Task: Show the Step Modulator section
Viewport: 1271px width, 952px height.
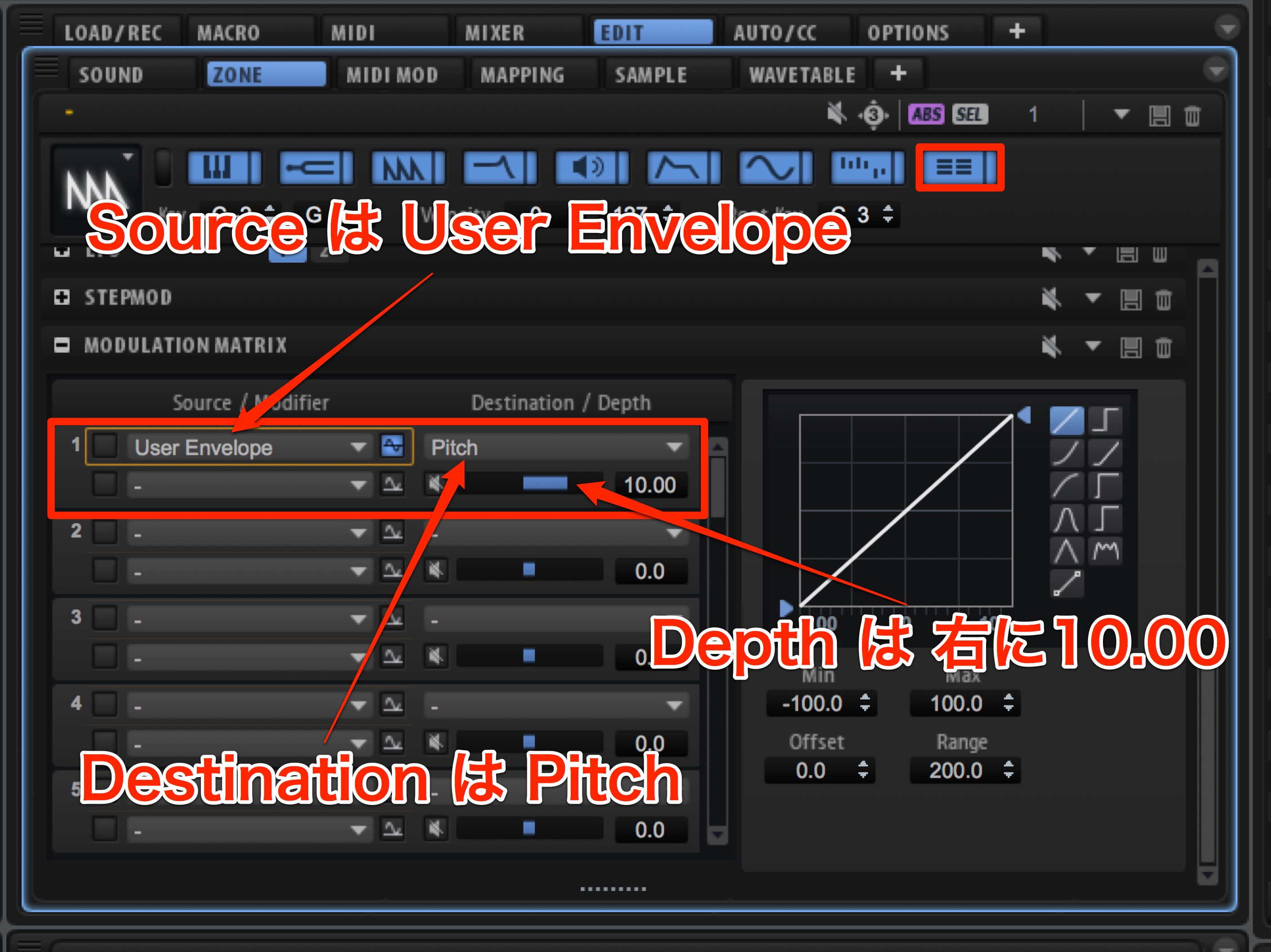Action: point(868,168)
